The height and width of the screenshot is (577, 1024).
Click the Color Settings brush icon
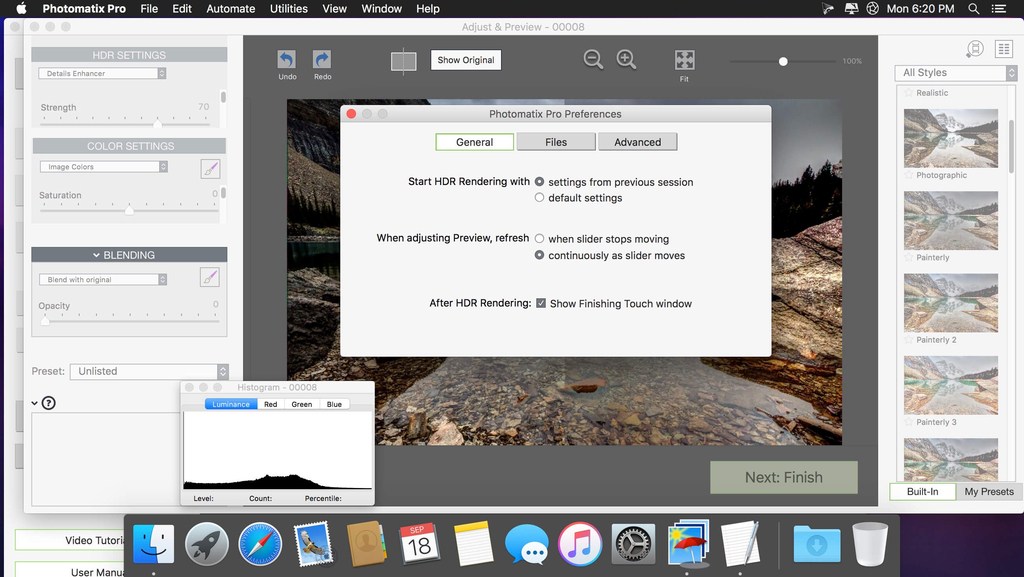[x=210, y=167]
